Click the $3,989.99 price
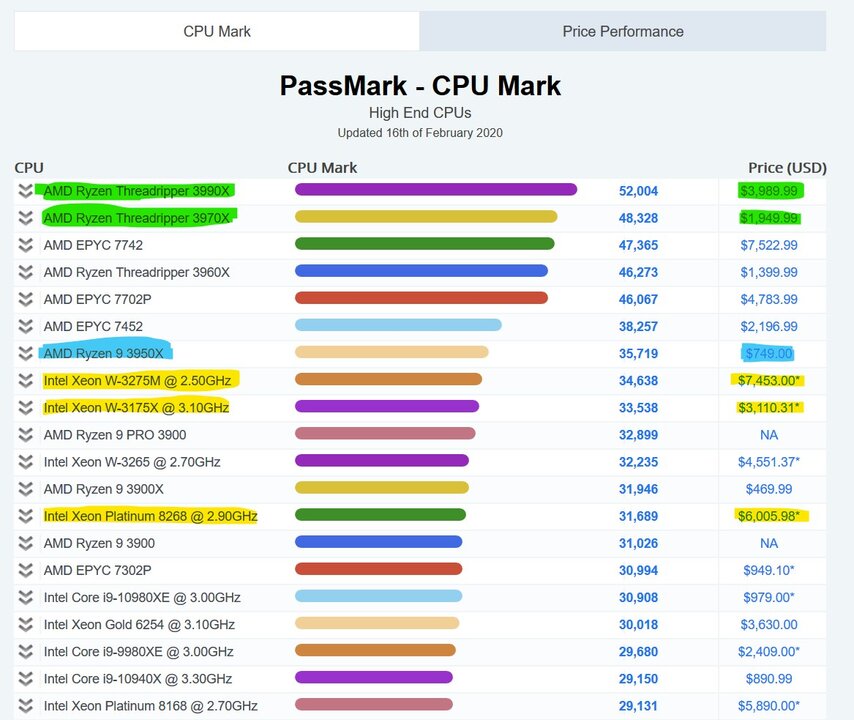854x720 pixels. click(x=768, y=191)
